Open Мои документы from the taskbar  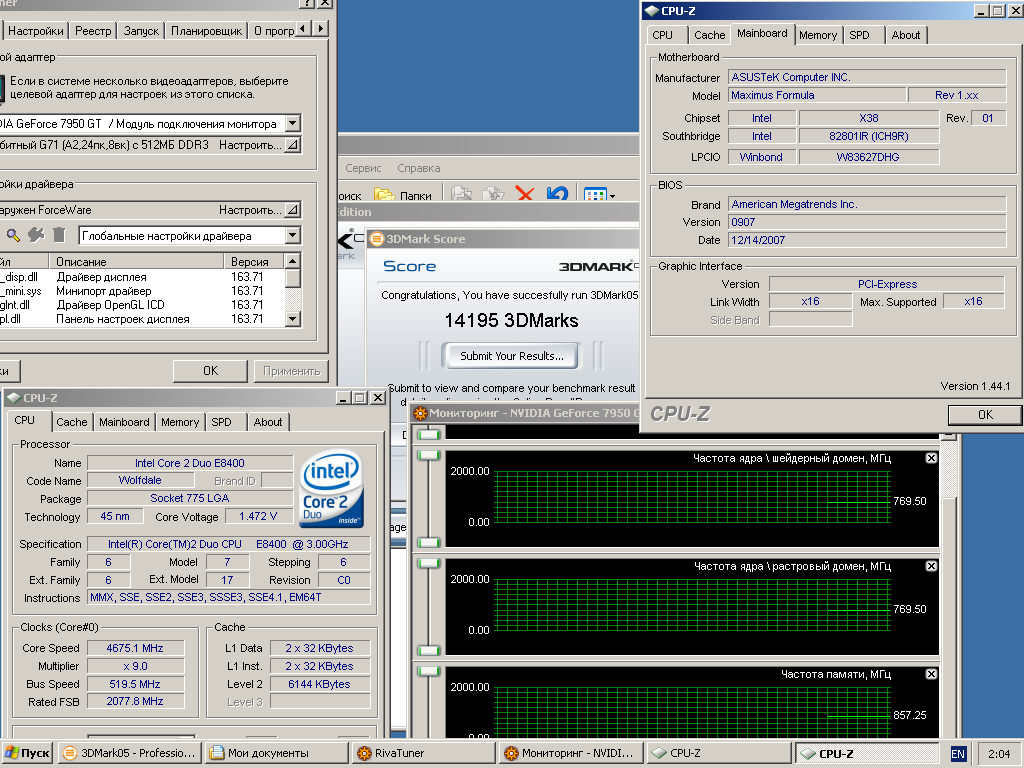(276, 753)
